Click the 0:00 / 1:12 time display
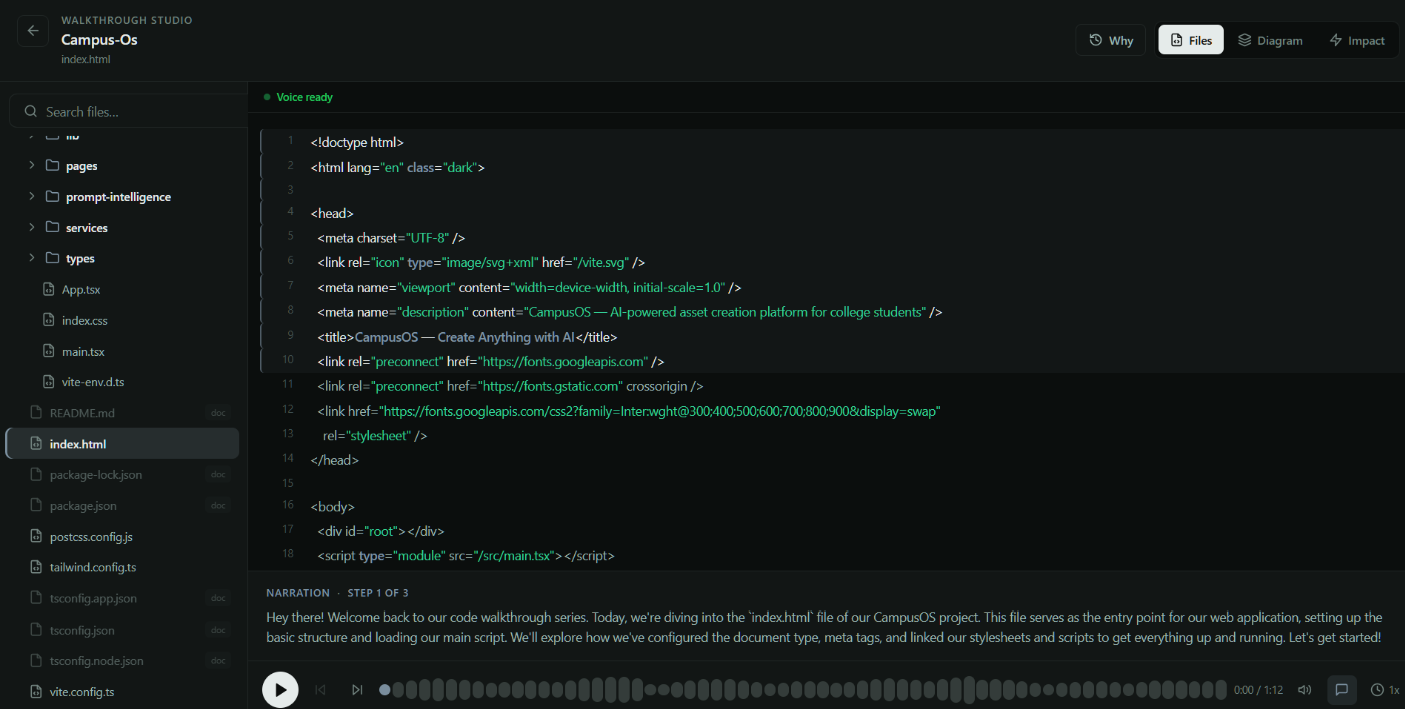The height and width of the screenshot is (709, 1405). pos(1258,690)
